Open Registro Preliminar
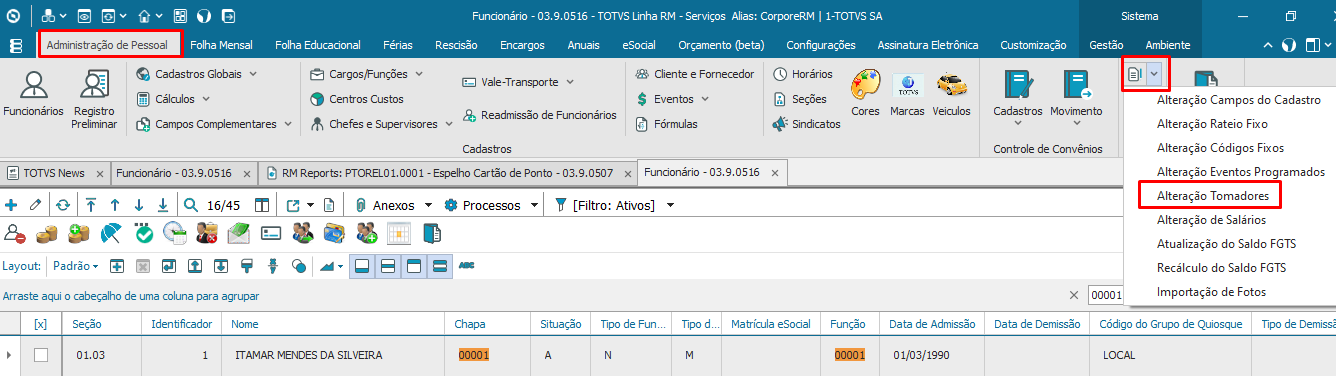 click(x=94, y=99)
